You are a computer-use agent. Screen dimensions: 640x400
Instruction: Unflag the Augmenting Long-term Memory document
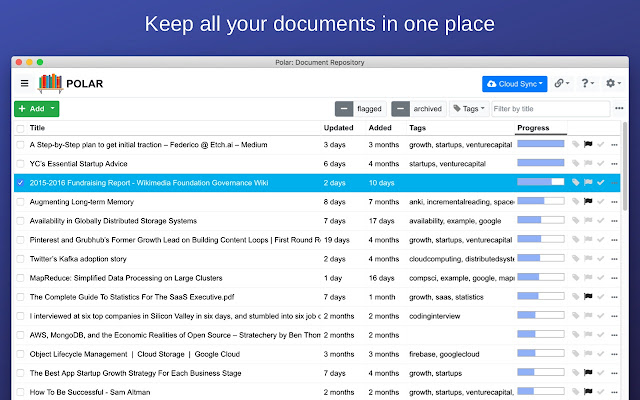tap(588, 201)
